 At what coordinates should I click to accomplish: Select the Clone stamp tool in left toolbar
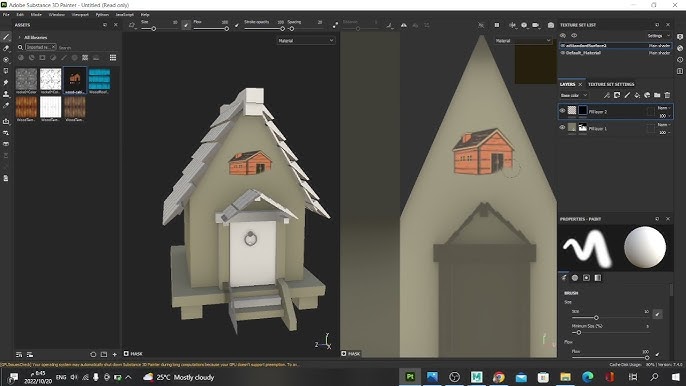(x=6, y=94)
